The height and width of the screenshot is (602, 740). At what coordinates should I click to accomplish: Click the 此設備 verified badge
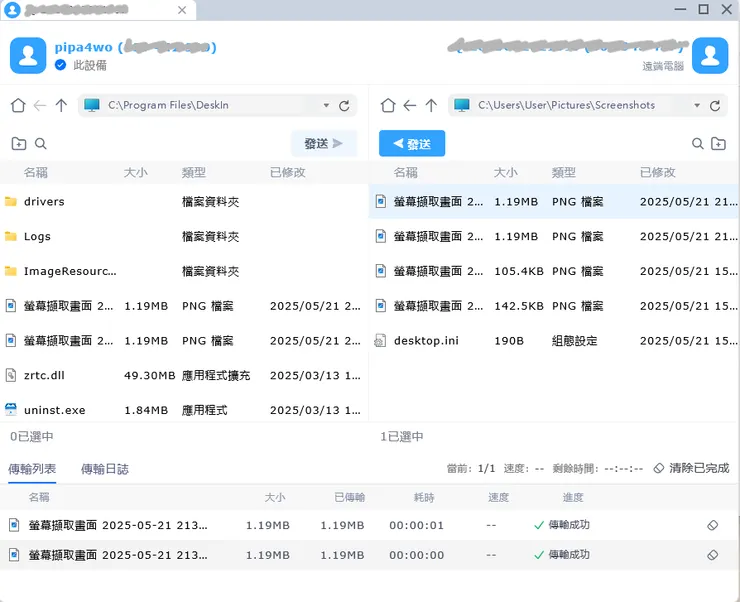click(x=60, y=65)
